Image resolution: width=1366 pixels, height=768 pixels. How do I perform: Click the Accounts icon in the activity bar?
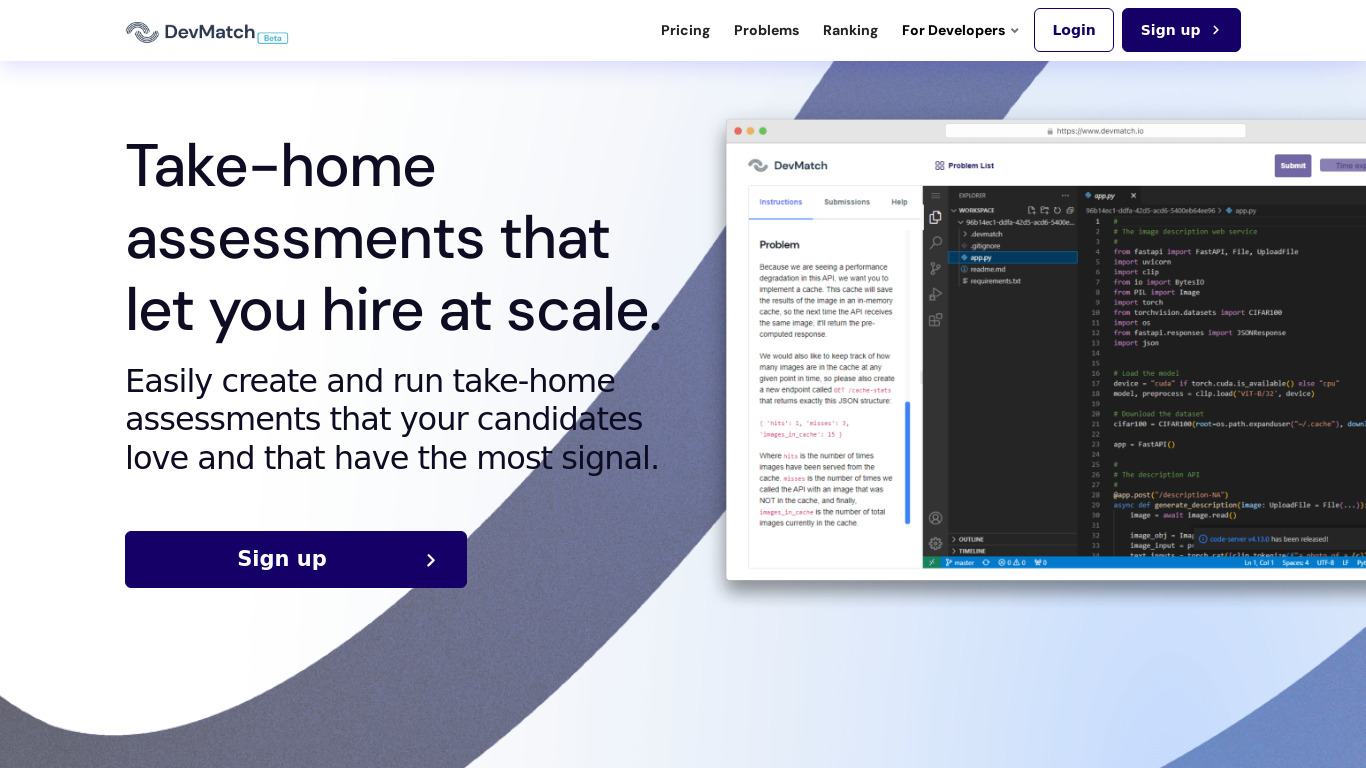(x=935, y=518)
